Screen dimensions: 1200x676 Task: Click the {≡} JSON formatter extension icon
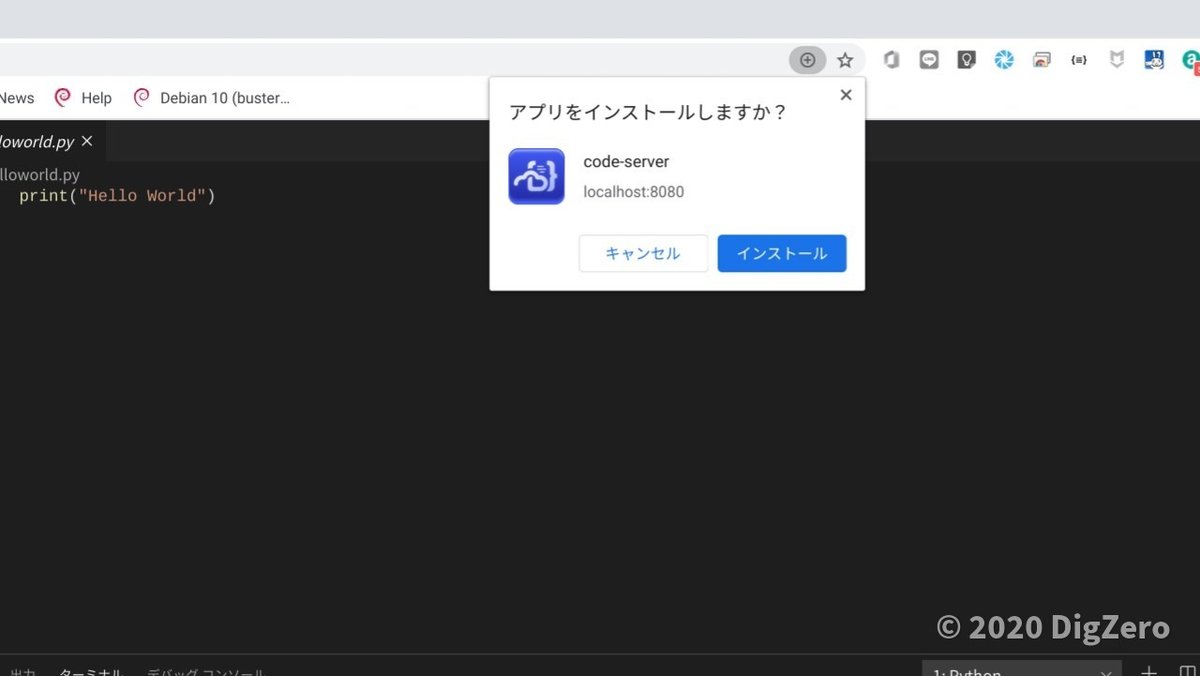[x=1078, y=60]
